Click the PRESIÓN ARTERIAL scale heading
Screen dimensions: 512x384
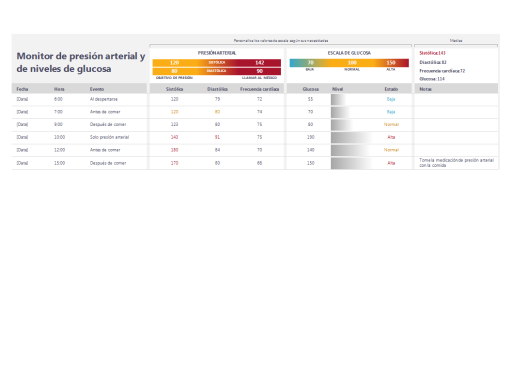pyautogui.click(x=217, y=53)
